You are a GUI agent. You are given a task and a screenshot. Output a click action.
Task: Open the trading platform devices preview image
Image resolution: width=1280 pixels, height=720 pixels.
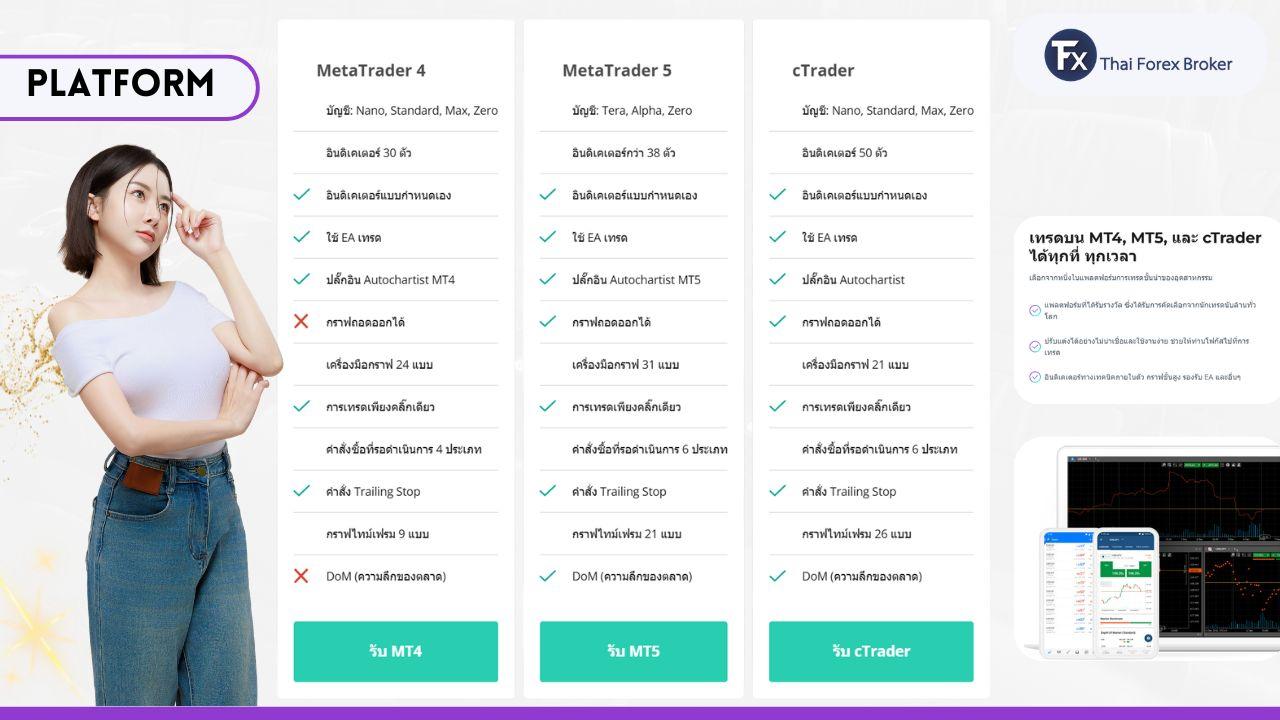[x=1150, y=550]
